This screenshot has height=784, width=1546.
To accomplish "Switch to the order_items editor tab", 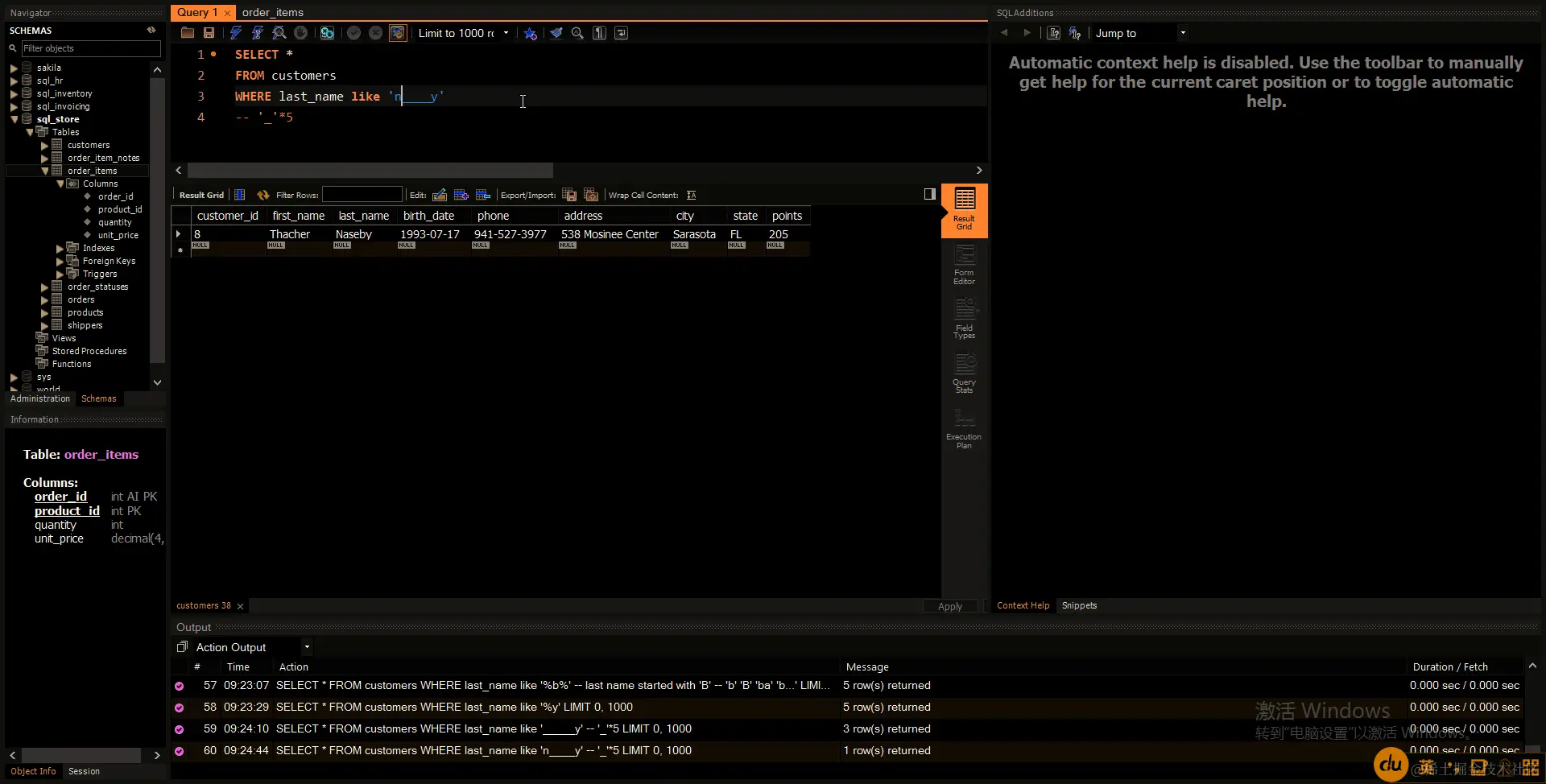I will 273,12.
